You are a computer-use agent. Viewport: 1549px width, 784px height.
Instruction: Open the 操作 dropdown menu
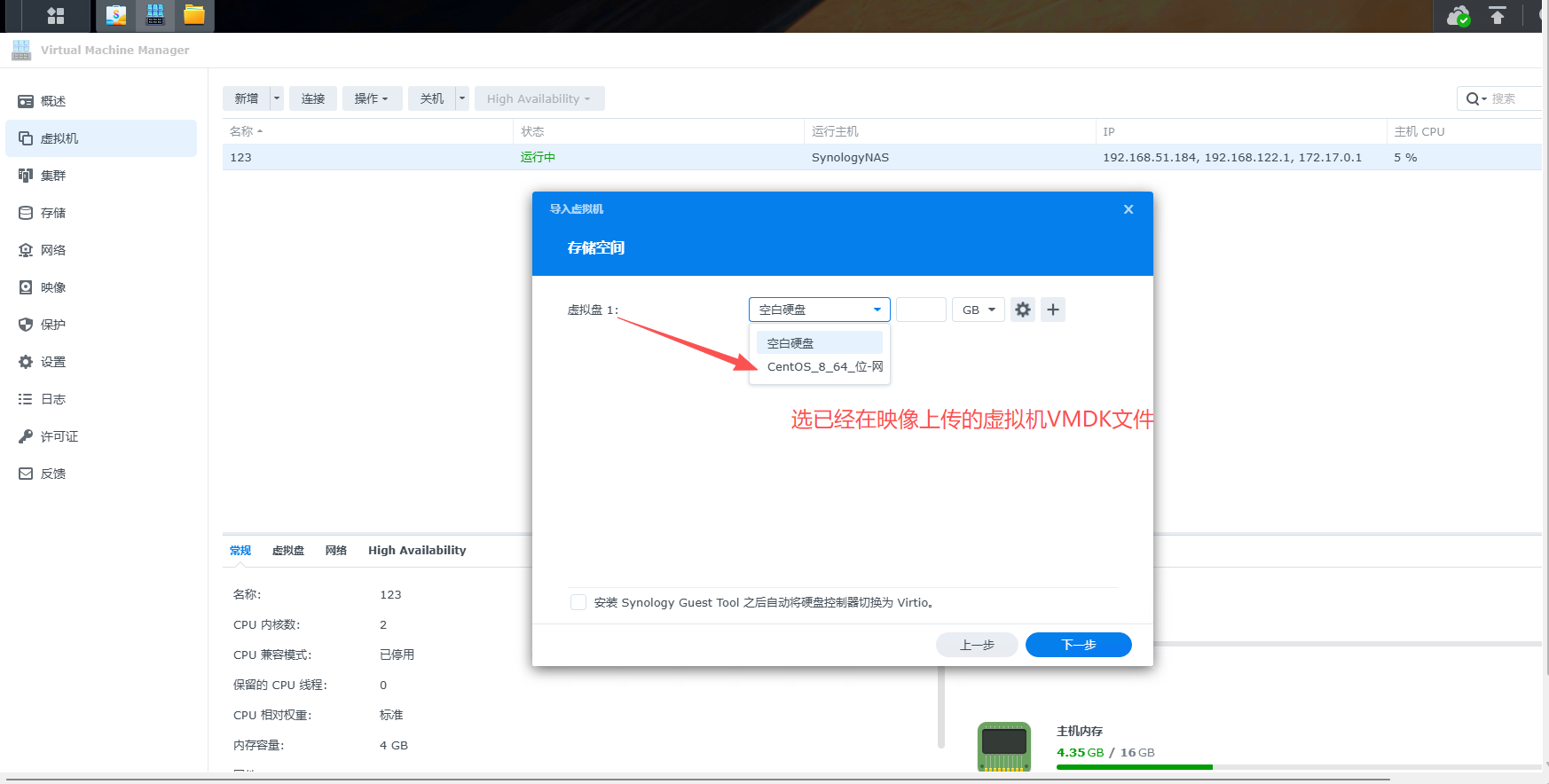pyautogui.click(x=372, y=98)
